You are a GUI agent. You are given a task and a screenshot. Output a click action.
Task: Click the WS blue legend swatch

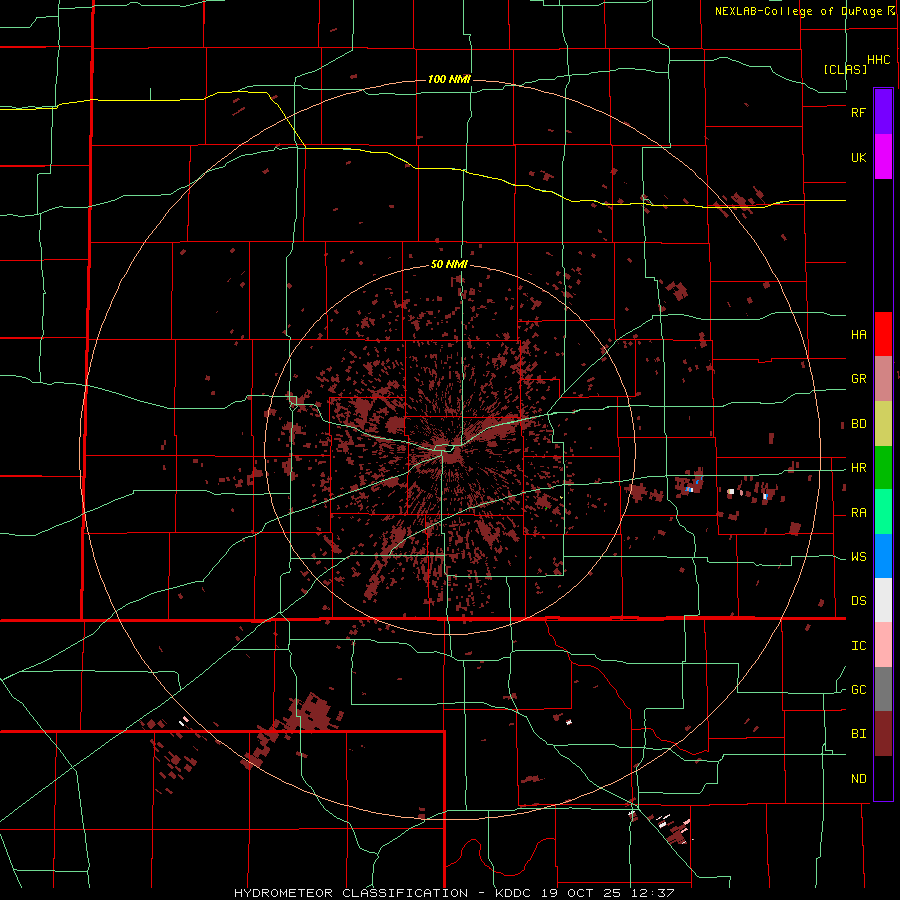click(883, 556)
